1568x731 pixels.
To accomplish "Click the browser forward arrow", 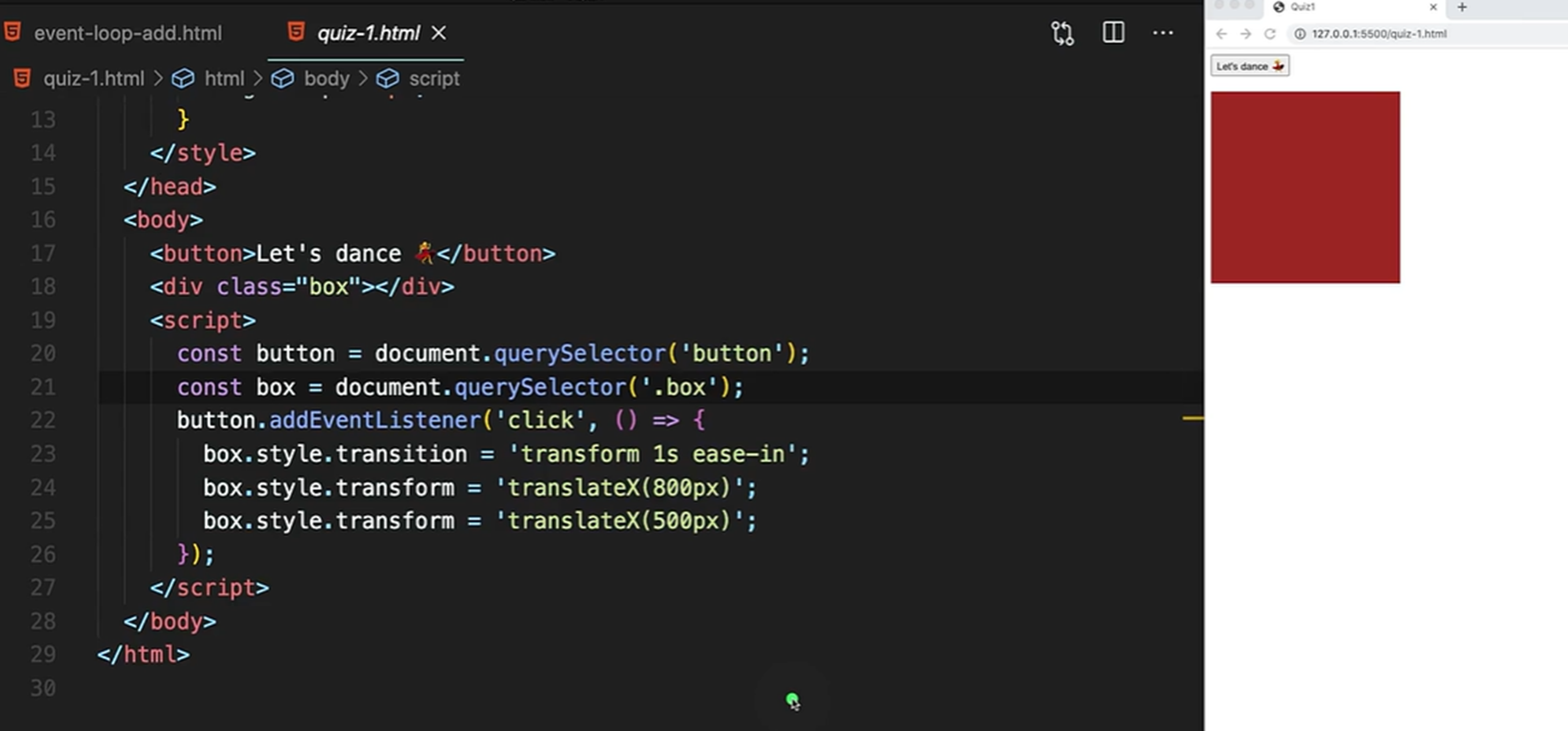I will [x=1246, y=34].
